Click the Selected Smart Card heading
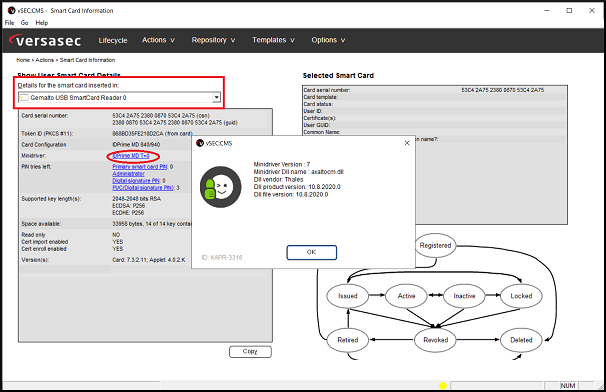 pos(338,76)
